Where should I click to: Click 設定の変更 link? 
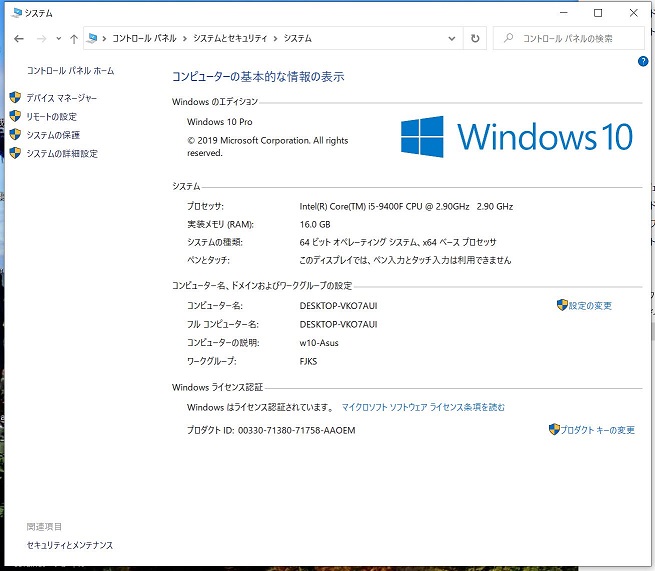(x=590, y=306)
